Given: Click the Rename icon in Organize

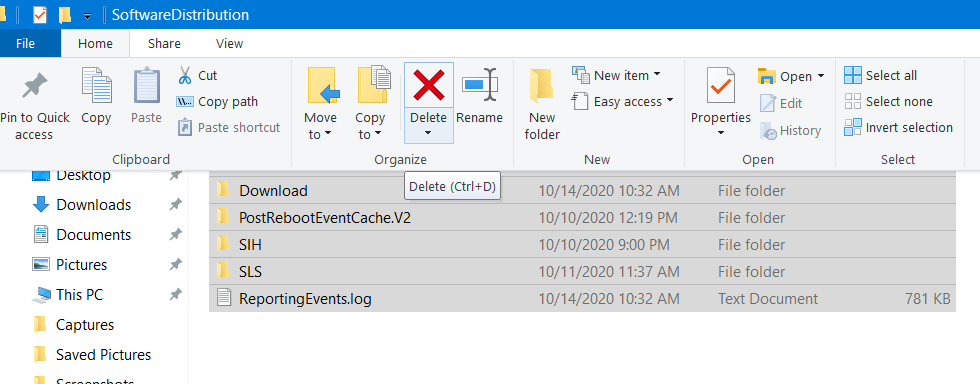Looking at the screenshot, I should coord(480,84).
